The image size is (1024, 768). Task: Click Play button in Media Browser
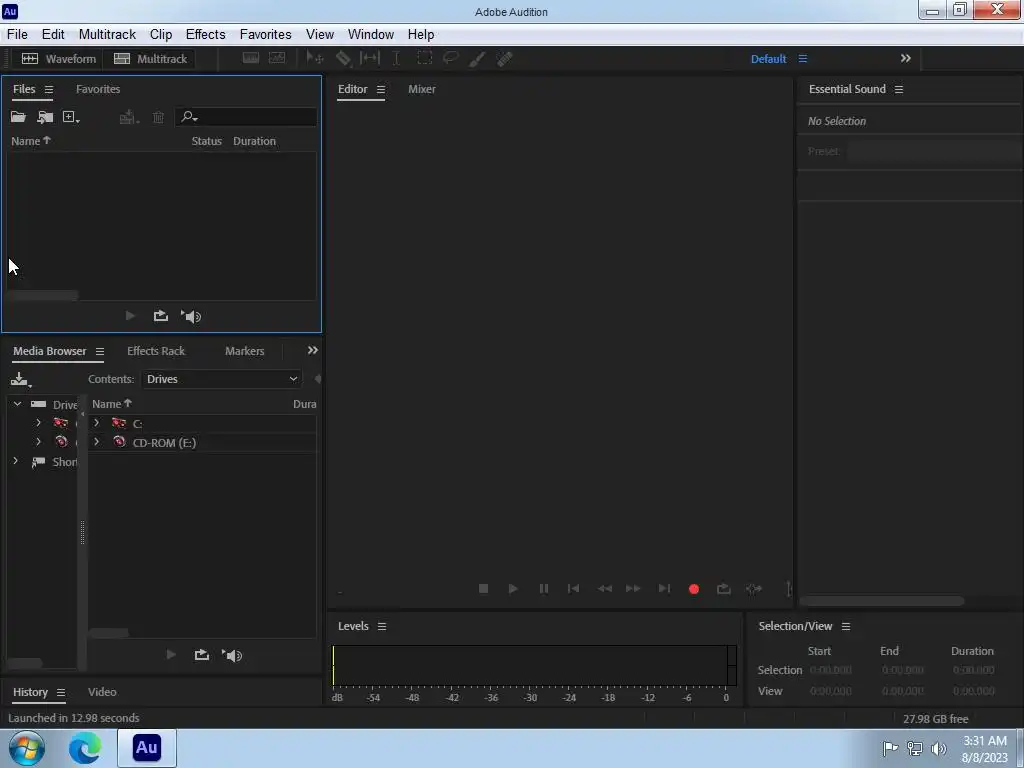point(171,654)
